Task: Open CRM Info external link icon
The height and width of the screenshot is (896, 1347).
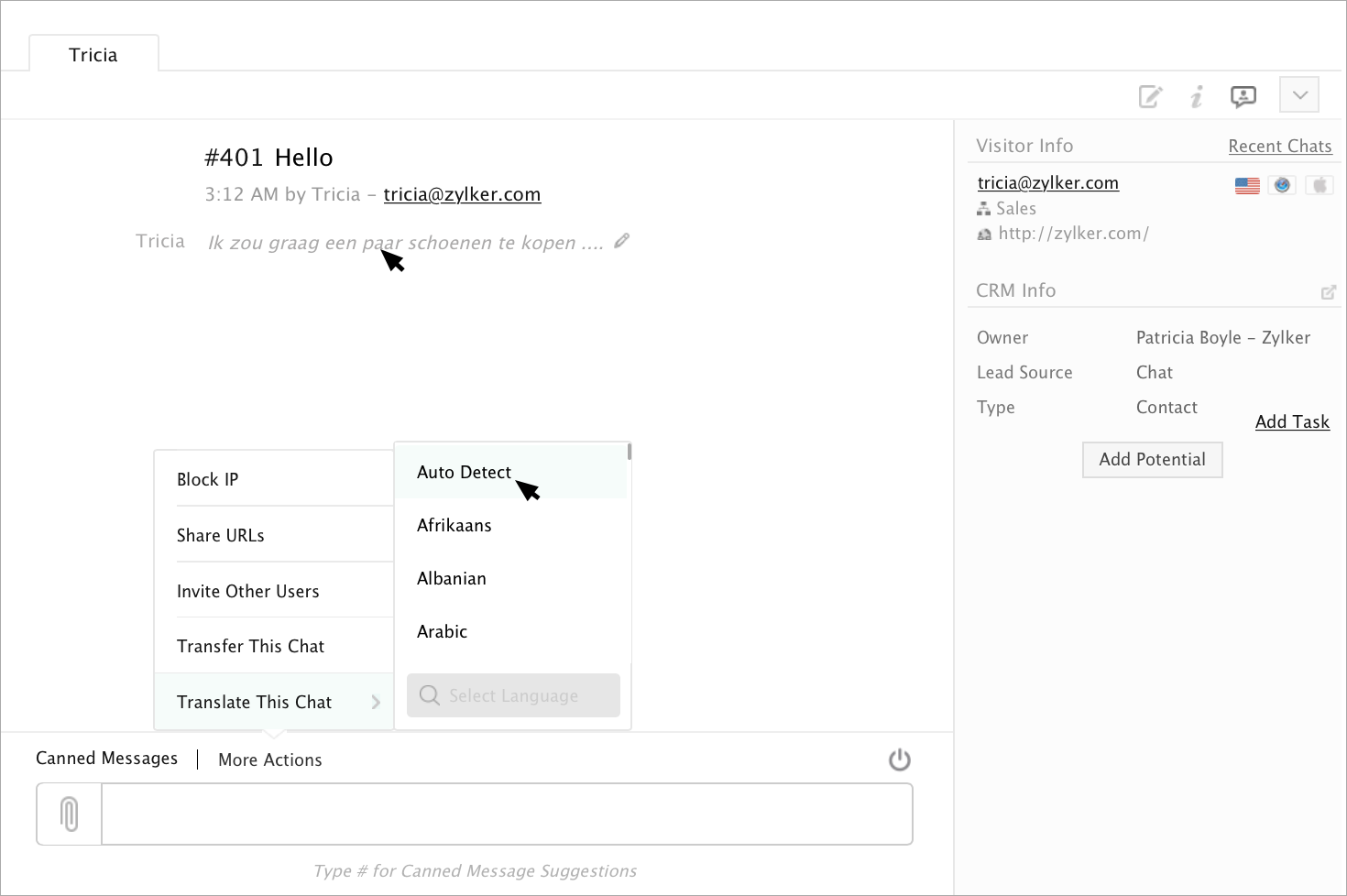Action: tap(1328, 292)
